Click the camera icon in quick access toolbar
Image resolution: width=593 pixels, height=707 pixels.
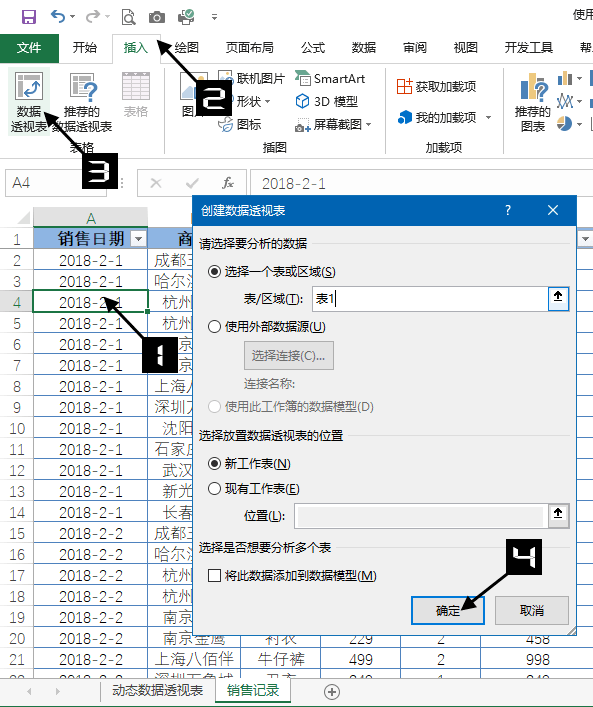(x=156, y=18)
